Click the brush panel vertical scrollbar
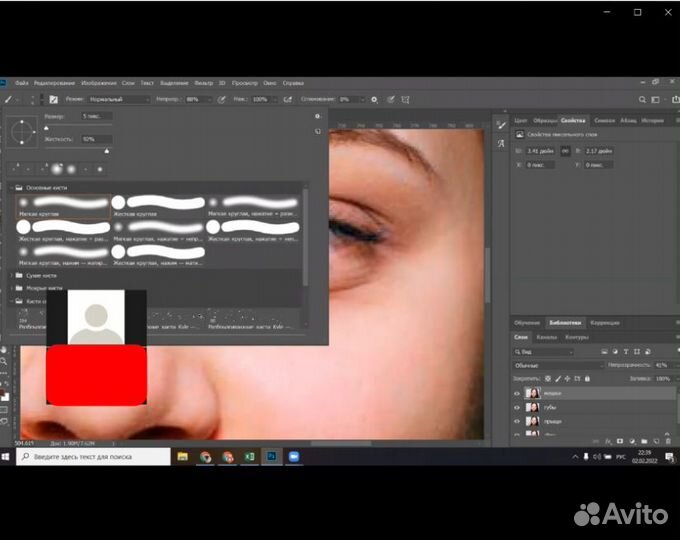 tap(305, 236)
